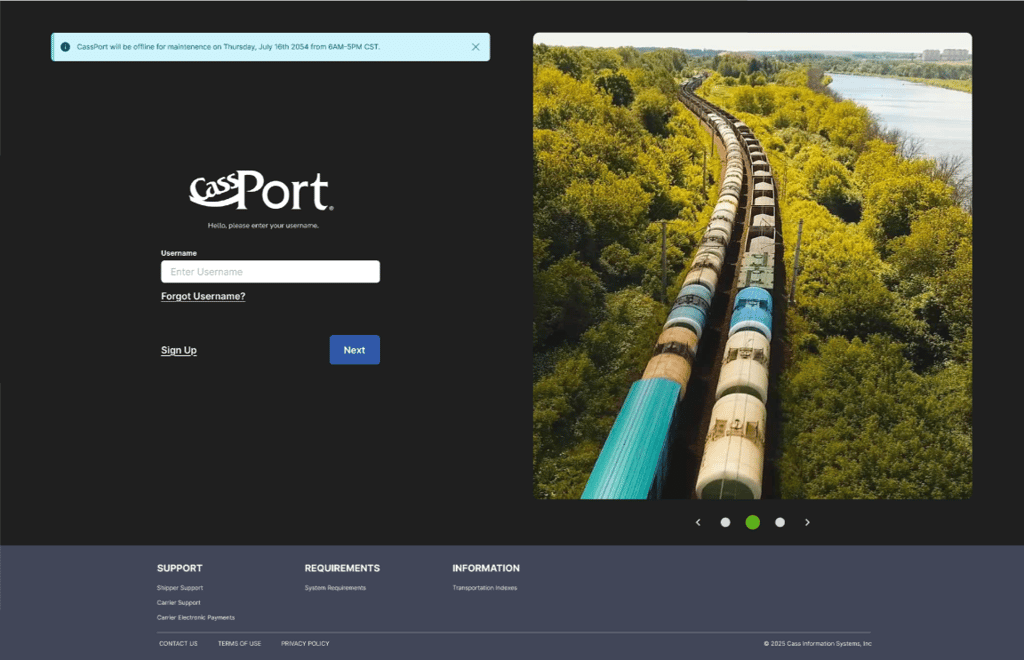The width and height of the screenshot is (1024, 660).
Task: Click the SUPPORT footer heading
Action: (x=180, y=568)
